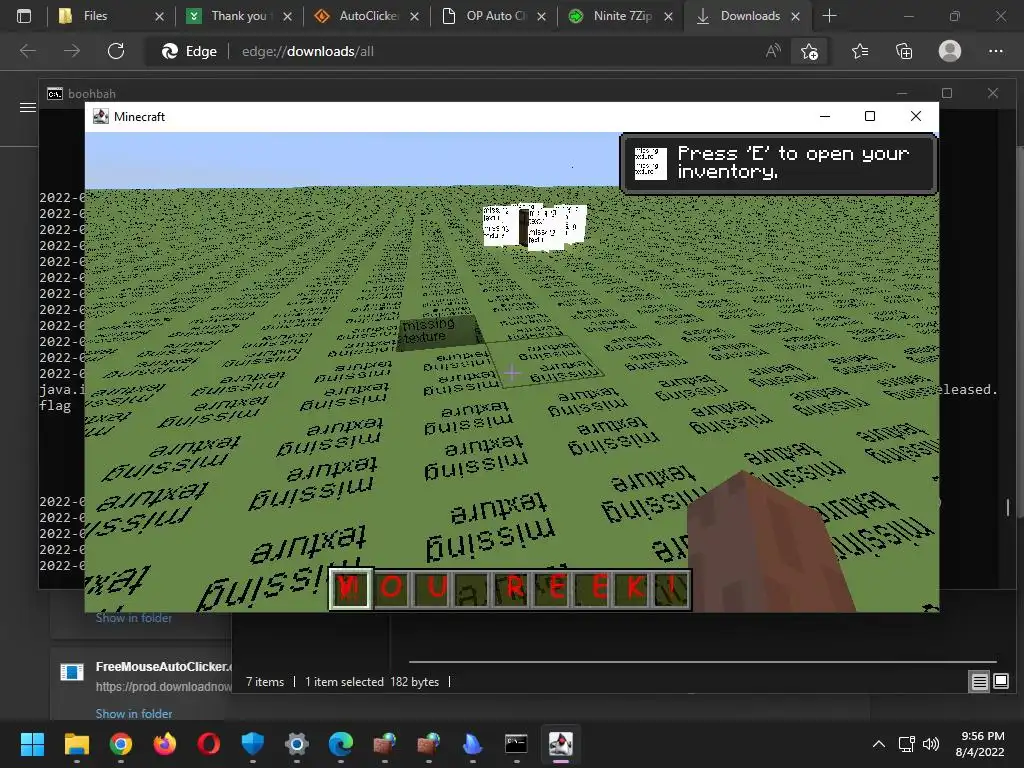Screen dimensions: 1024x768
Task: Close the Ninite 7Zip tab
Action: 668,17
